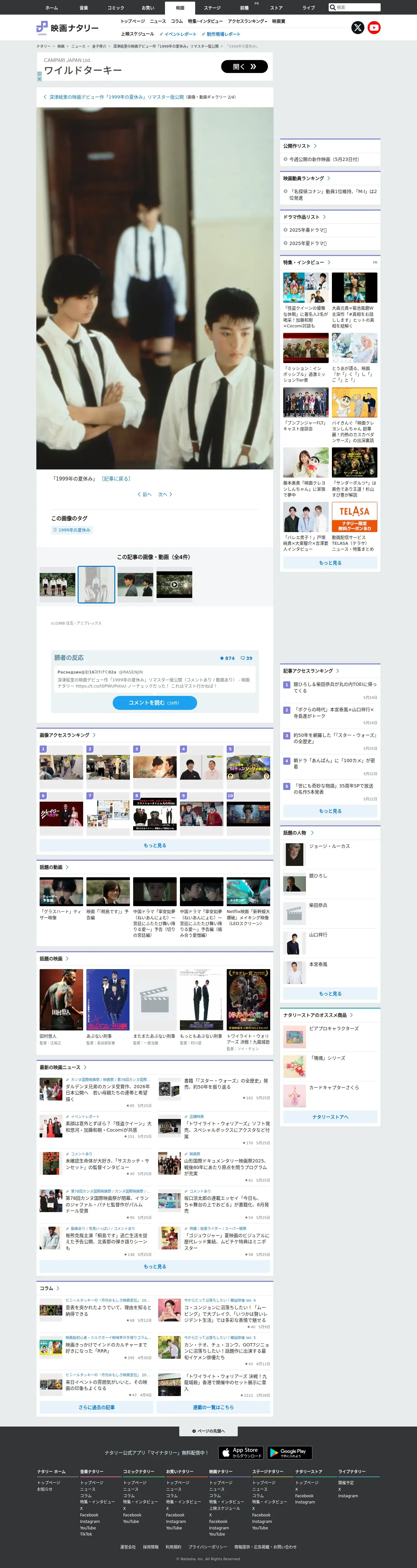
Task: Open the アクセスランキング dropdown menu
Action: (x=247, y=21)
